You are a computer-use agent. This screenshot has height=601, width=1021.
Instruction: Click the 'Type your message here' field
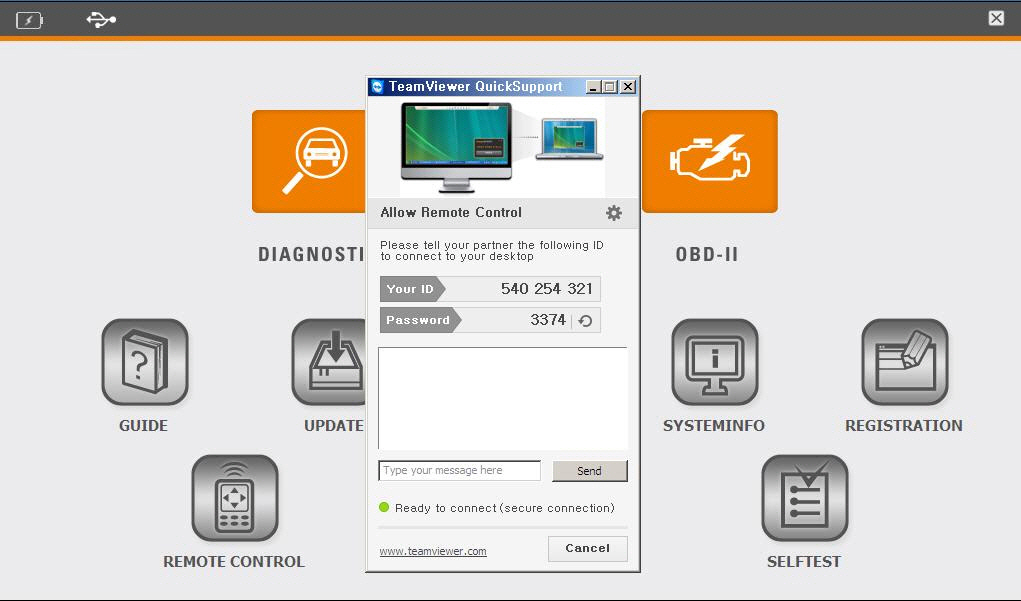[459, 471]
